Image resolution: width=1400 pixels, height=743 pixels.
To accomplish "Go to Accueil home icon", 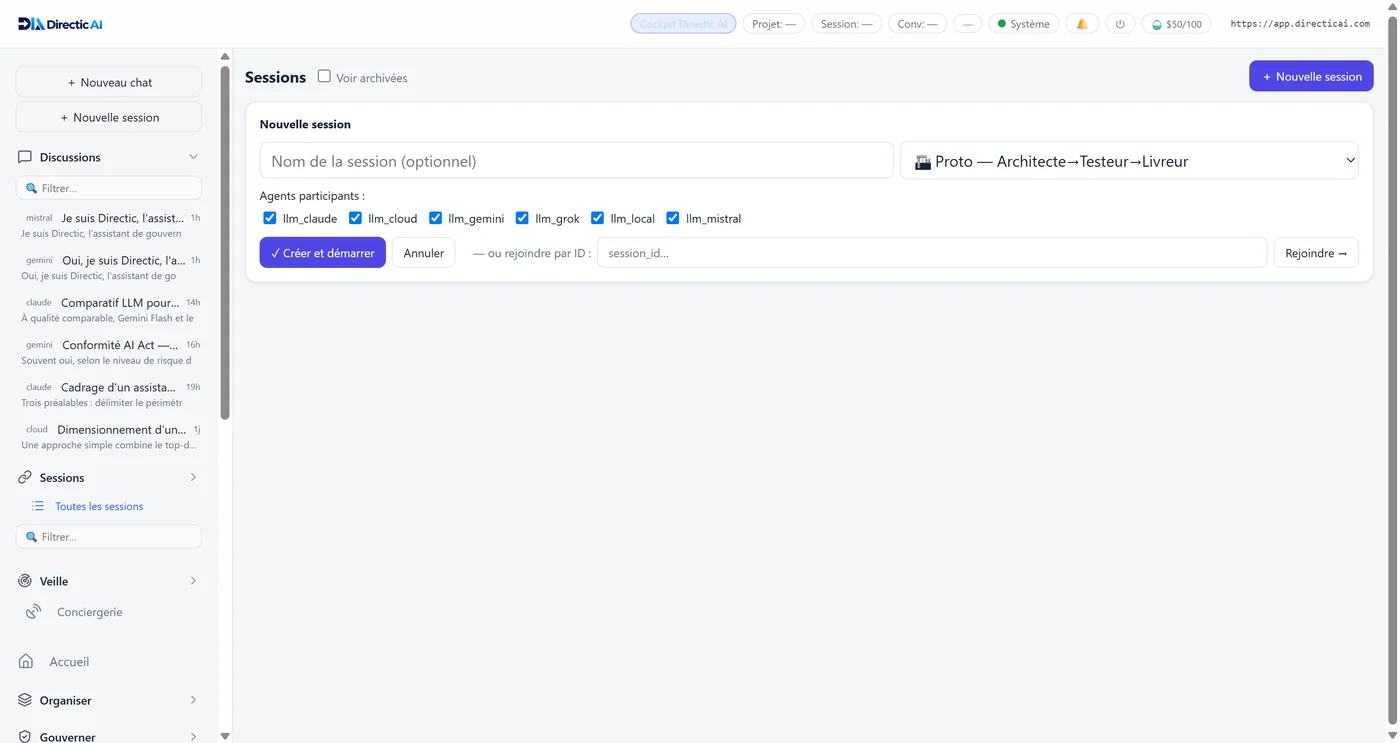I will [26, 662].
